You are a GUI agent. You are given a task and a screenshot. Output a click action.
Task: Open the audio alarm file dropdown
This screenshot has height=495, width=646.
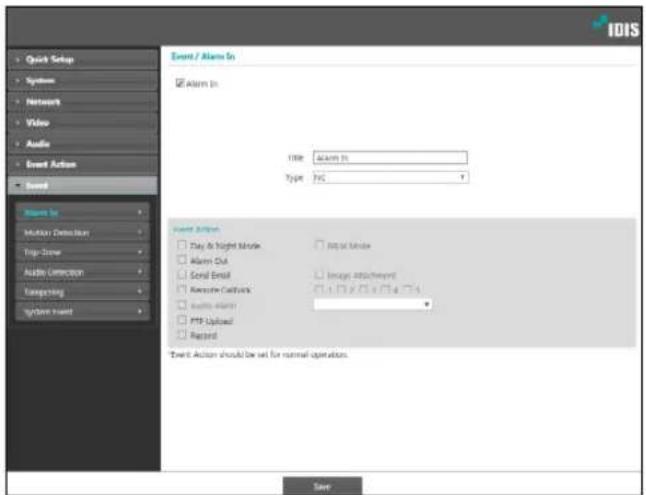[372, 304]
